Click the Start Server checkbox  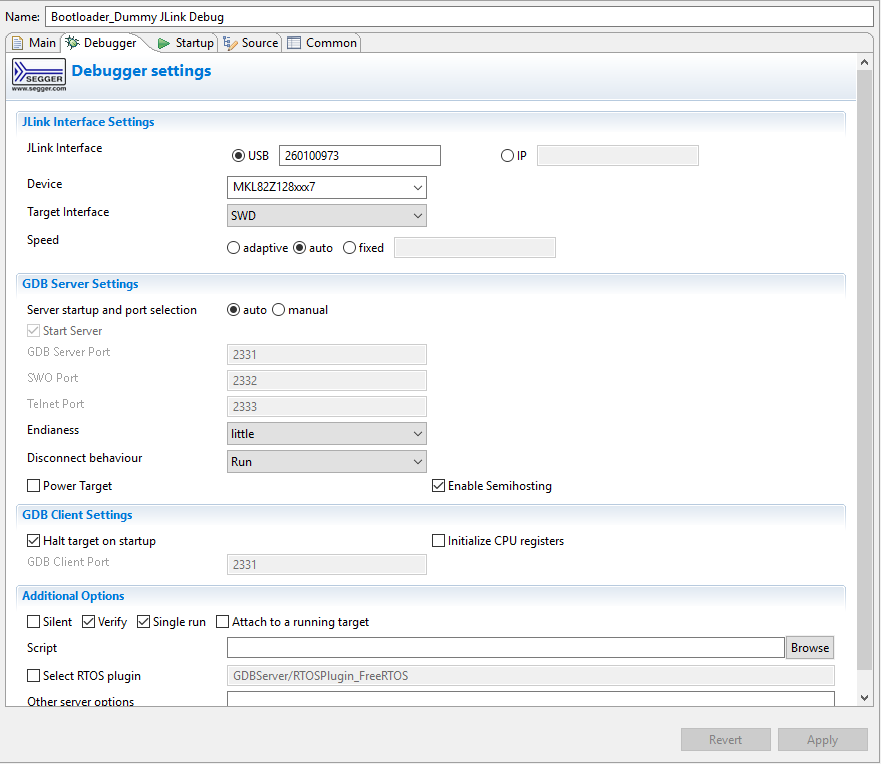pyautogui.click(x=34, y=330)
